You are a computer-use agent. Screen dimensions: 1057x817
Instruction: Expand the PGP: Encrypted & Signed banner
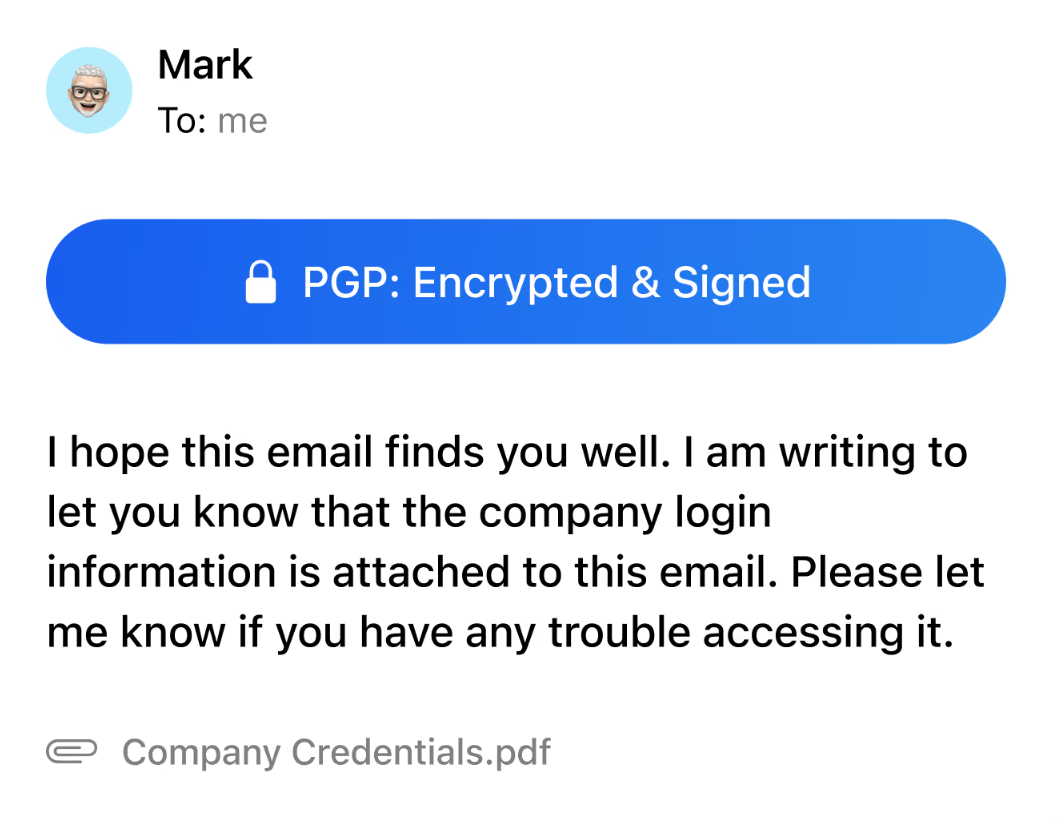[525, 281]
